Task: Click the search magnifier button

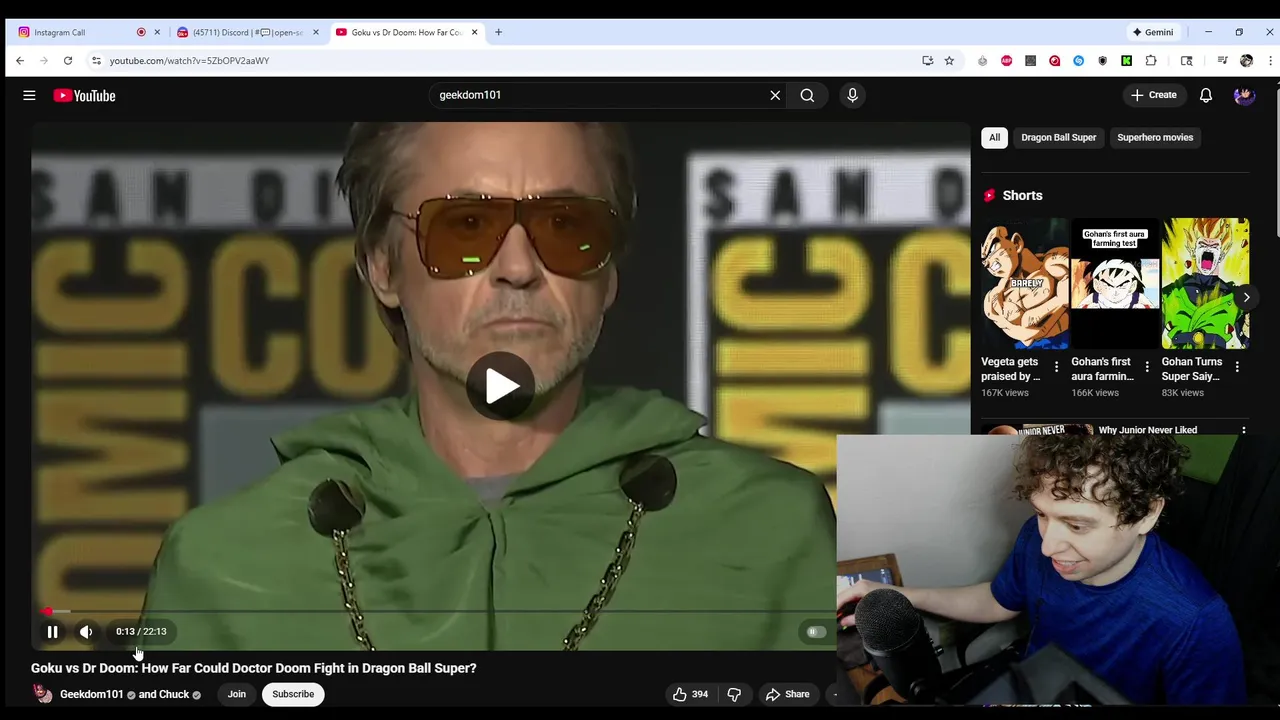Action: click(807, 95)
